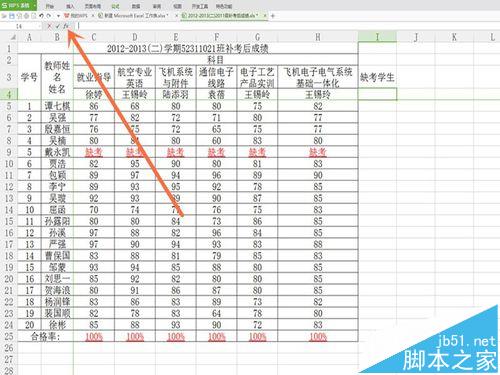
Task: Click the Save icon in quick access toolbar
Action: tap(12, 16)
